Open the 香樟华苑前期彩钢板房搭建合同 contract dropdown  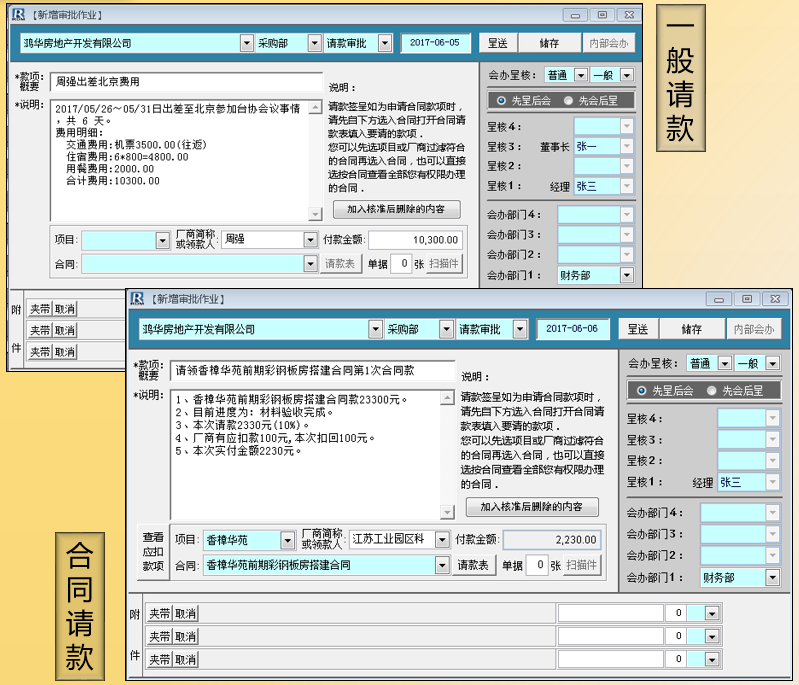tap(442, 565)
